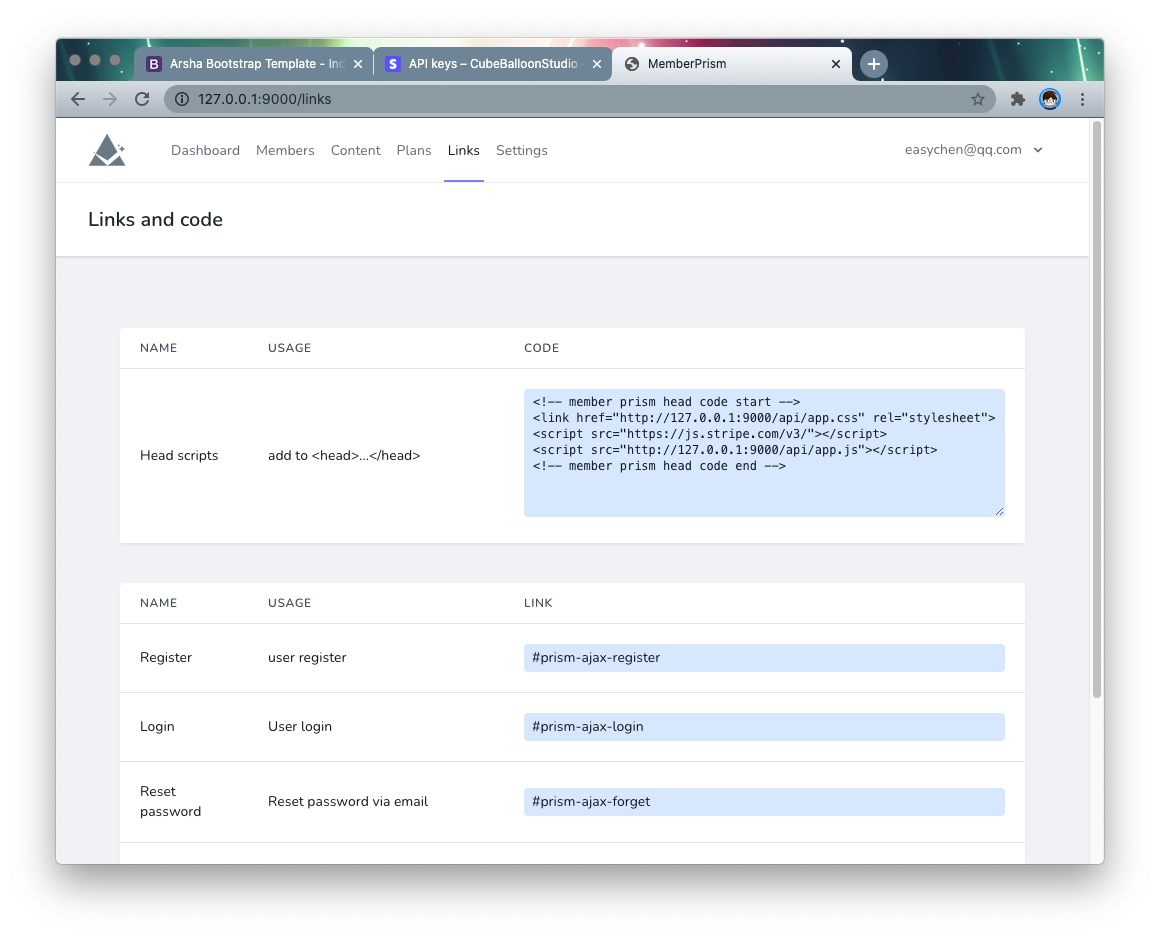
Task: Click the page vertical scrollbar
Action: [1097, 409]
